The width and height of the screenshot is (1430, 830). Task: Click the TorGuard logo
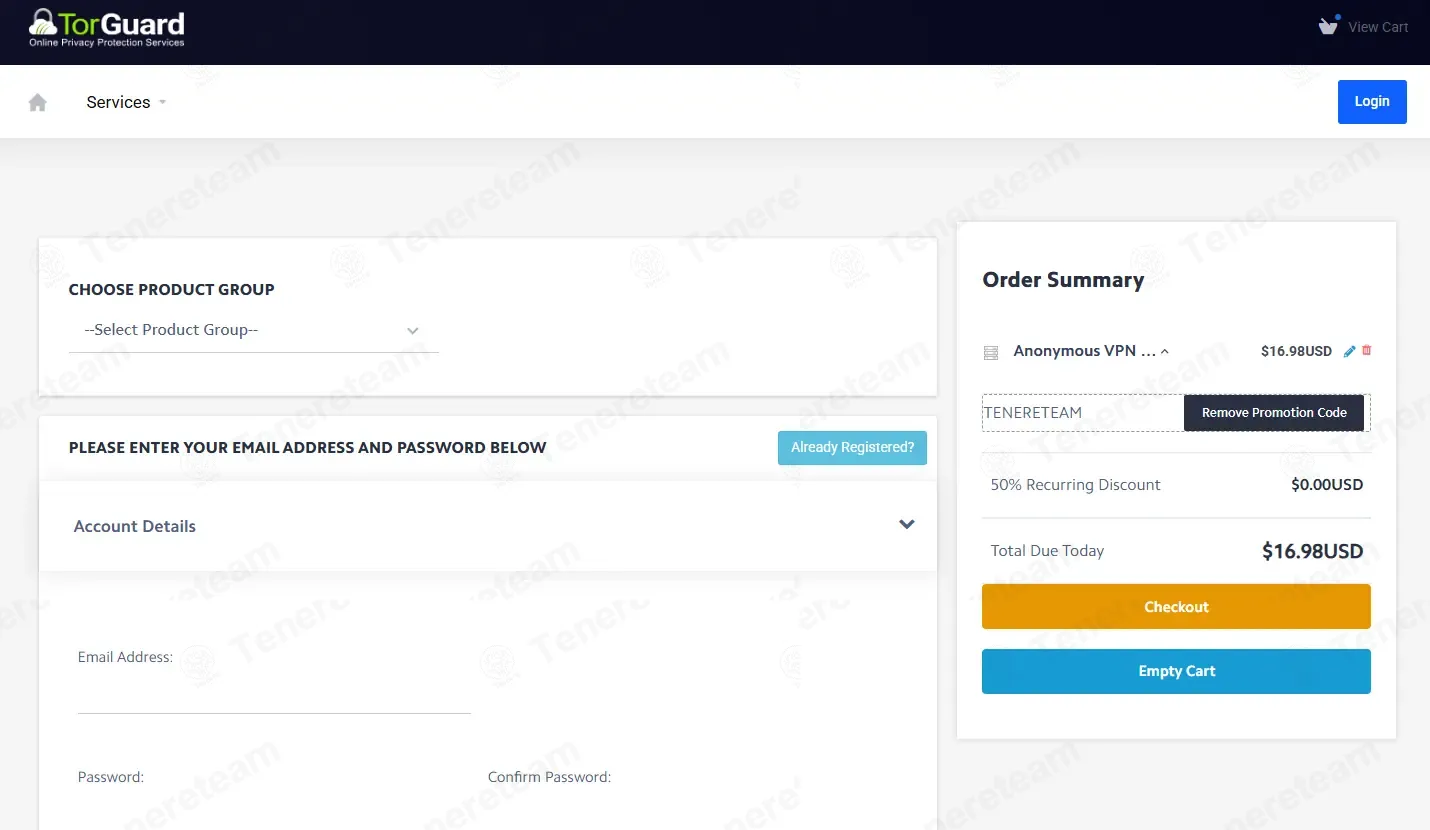click(107, 28)
